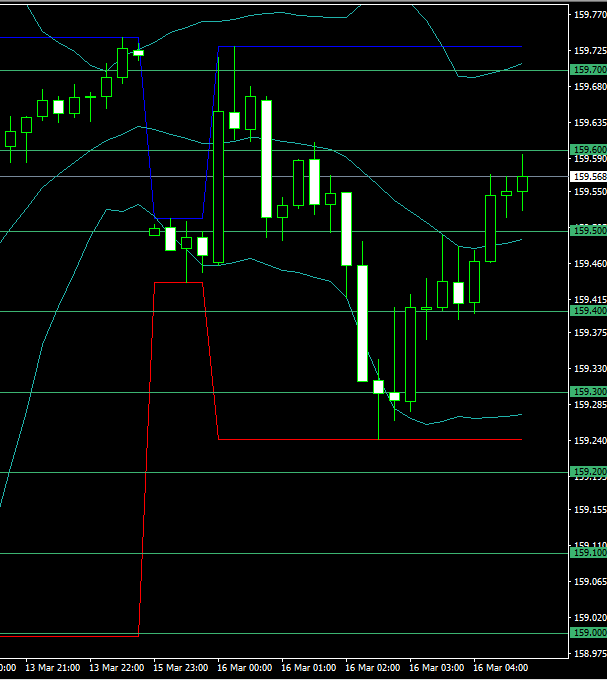The image size is (607, 680).
Task: Select the long red horizontal line near 159.240
Action: pos(400,439)
